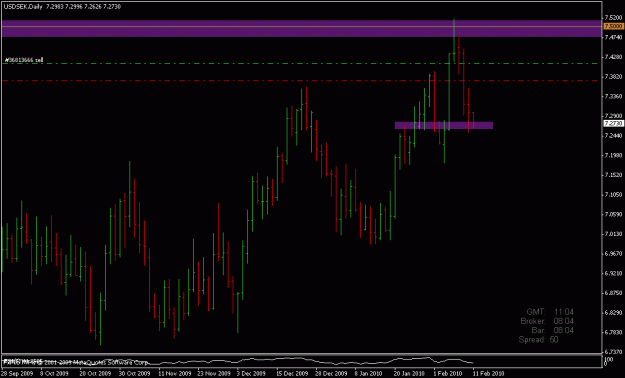
Task: Click the 23 Nov 2009 date label
Action: click(x=213, y=374)
